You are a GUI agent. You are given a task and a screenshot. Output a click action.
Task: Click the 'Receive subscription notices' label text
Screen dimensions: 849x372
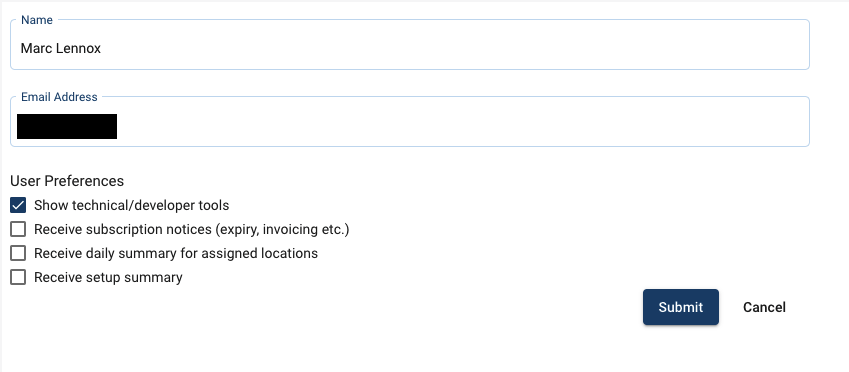pyautogui.click(x=122, y=230)
